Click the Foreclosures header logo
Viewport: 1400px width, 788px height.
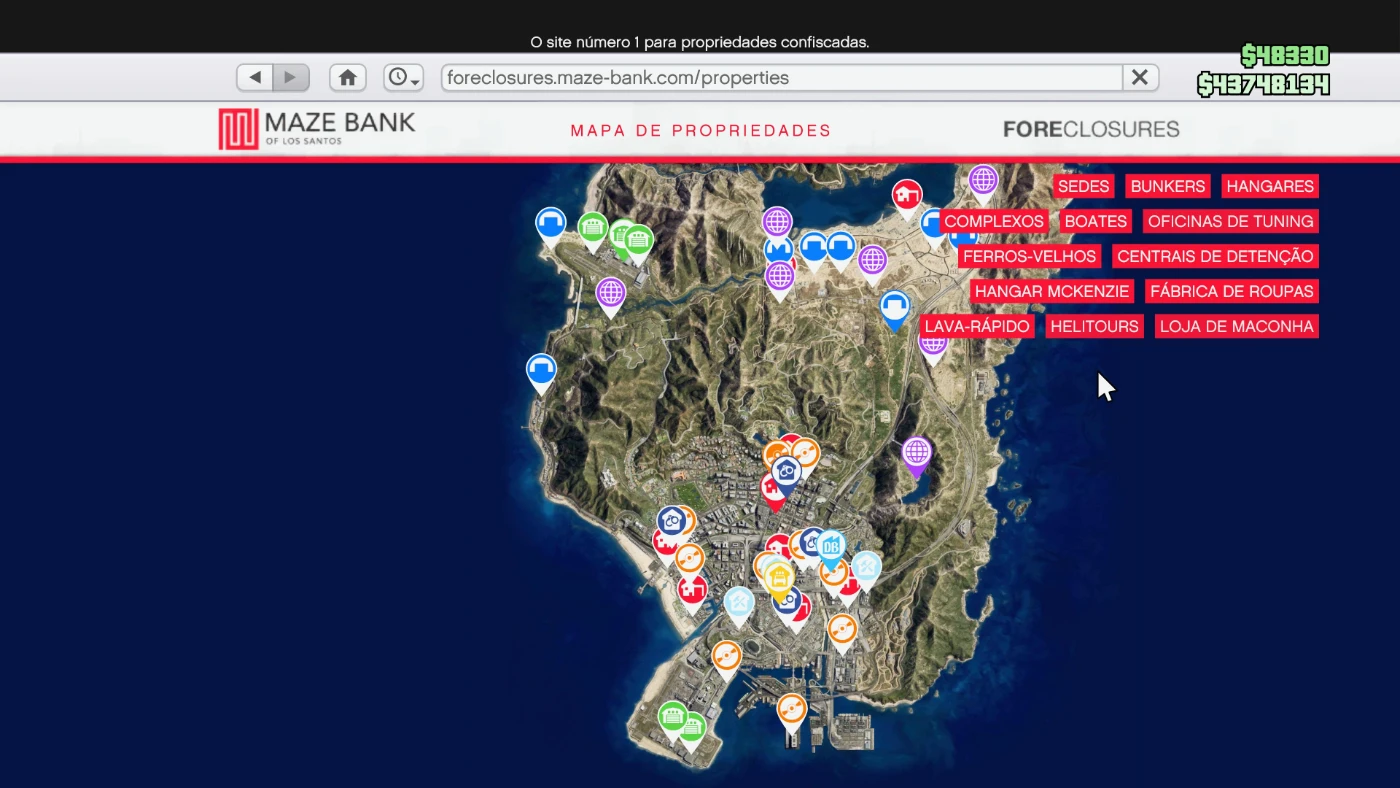1090,129
